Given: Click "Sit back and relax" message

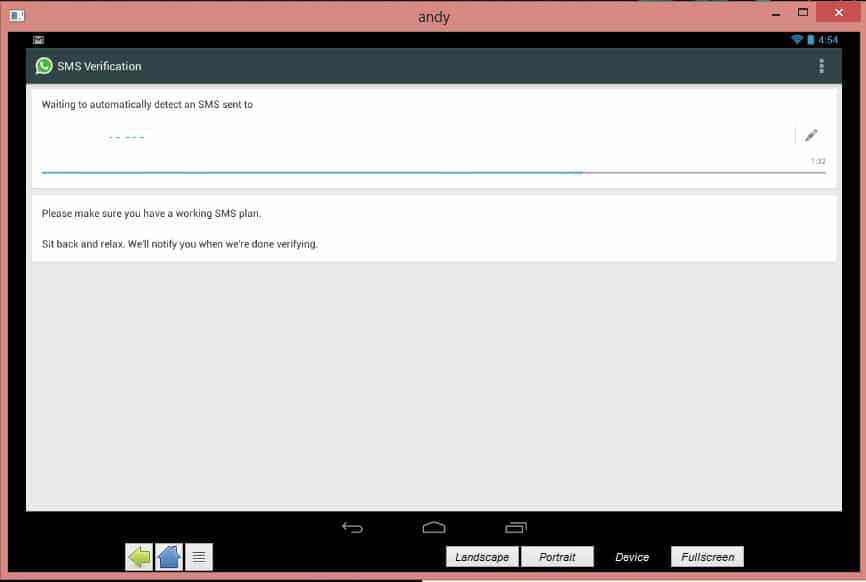Looking at the screenshot, I should 179,244.
